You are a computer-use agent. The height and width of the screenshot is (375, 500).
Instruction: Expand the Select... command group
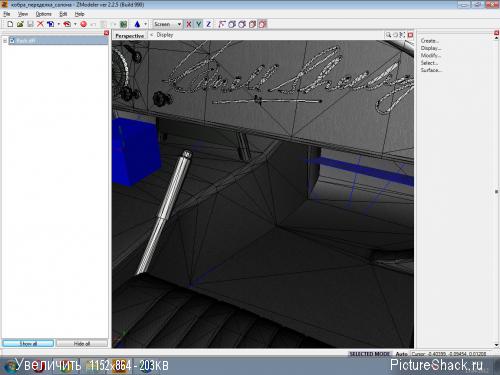click(x=429, y=63)
